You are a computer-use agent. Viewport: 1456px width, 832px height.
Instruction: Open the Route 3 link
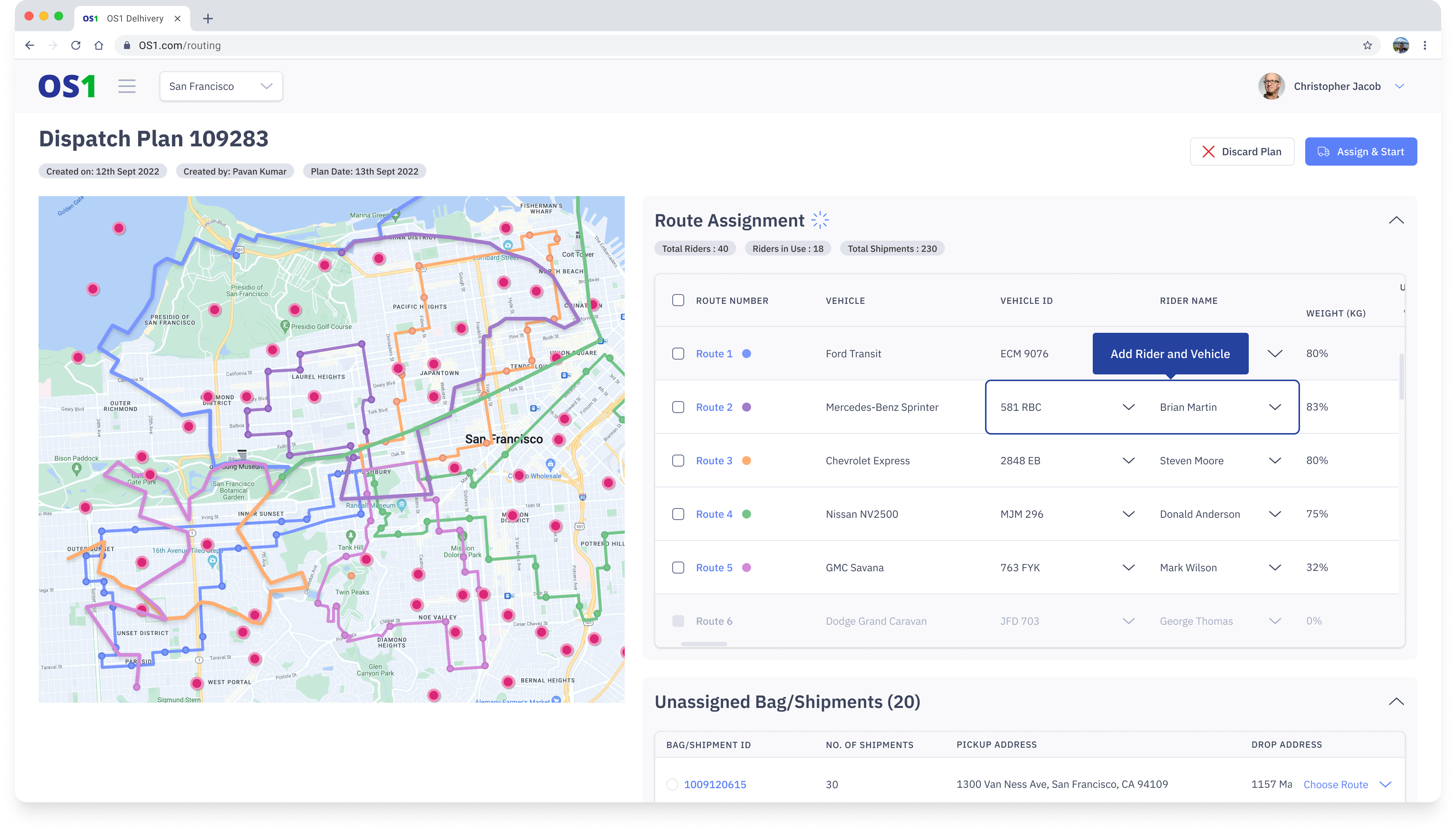coord(714,461)
